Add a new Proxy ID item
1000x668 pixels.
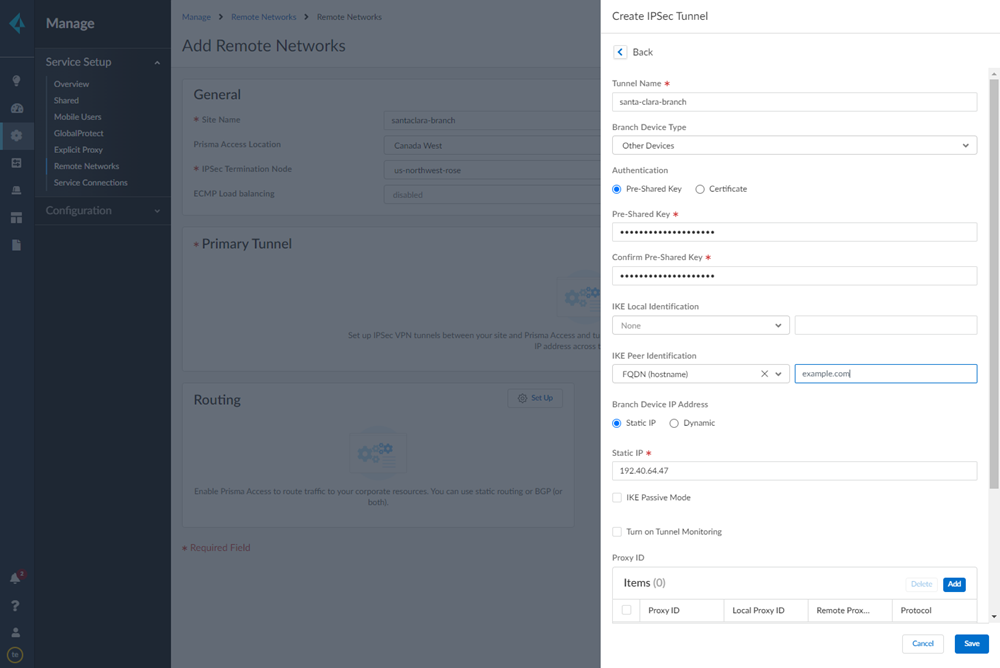coord(954,584)
